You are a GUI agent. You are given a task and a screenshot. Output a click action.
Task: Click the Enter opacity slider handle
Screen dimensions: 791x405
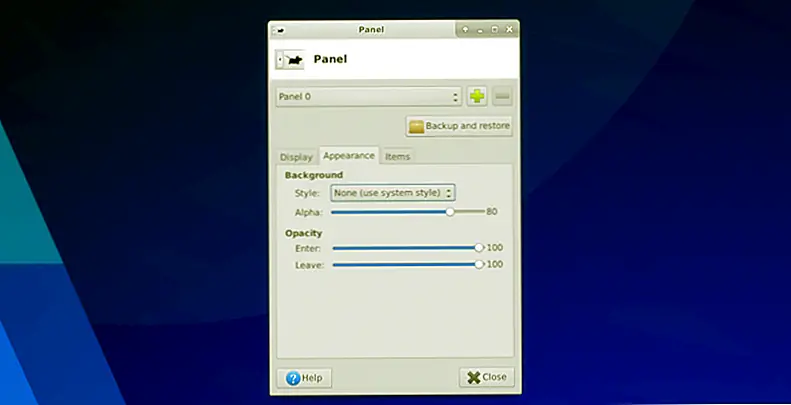[x=479, y=247]
